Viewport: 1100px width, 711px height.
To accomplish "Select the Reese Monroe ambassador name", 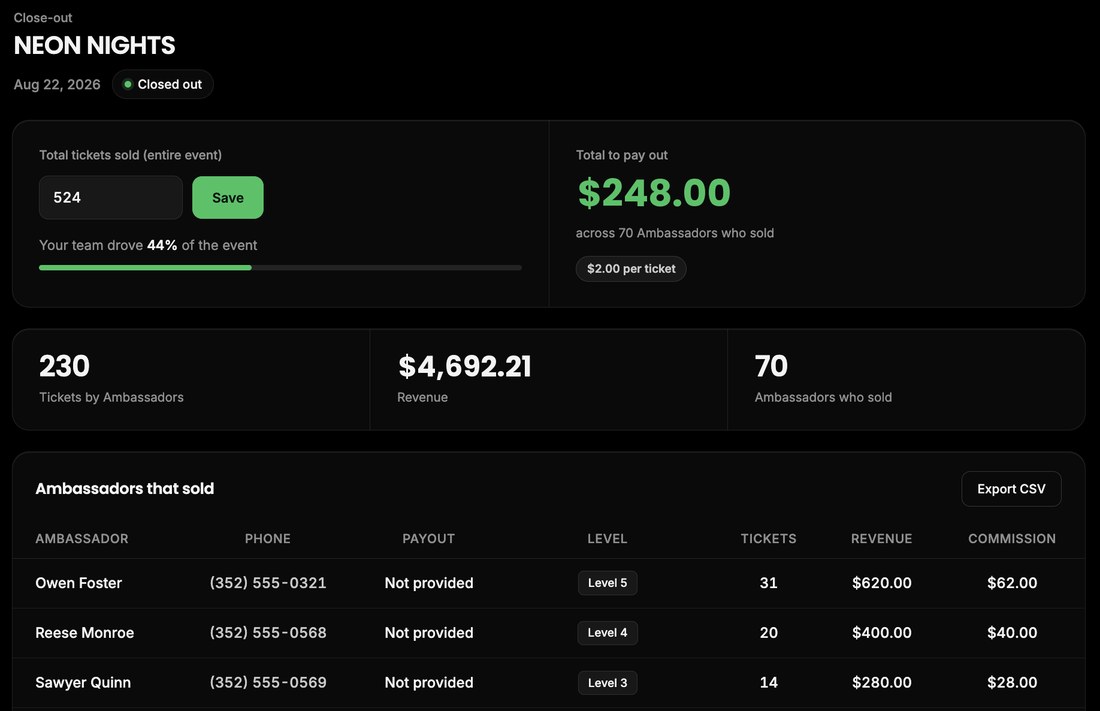I will (85, 632).
